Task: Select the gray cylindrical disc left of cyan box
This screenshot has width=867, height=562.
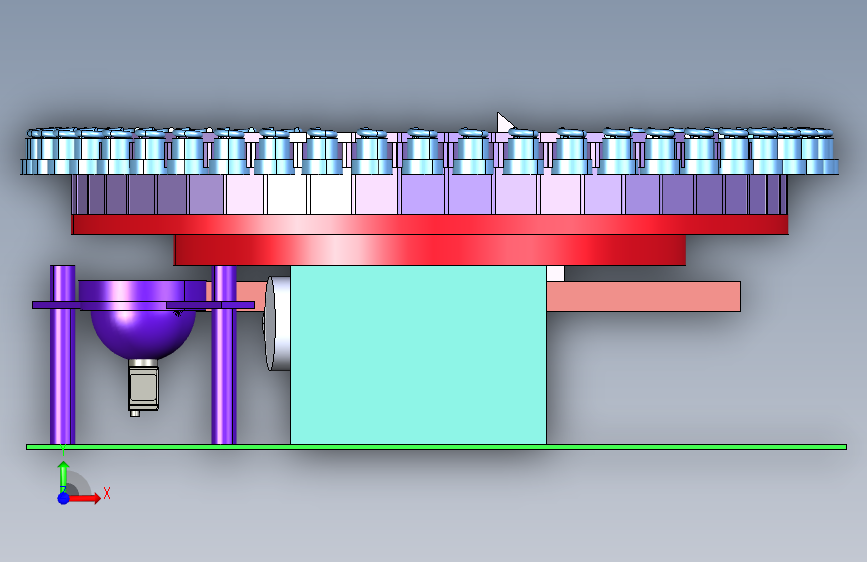Action: [x=278, y=324]
